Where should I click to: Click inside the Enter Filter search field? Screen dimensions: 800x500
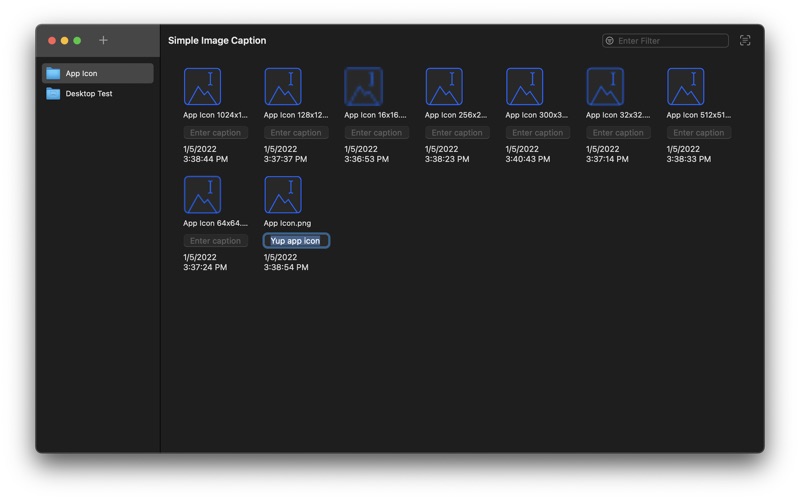[670, 41]
